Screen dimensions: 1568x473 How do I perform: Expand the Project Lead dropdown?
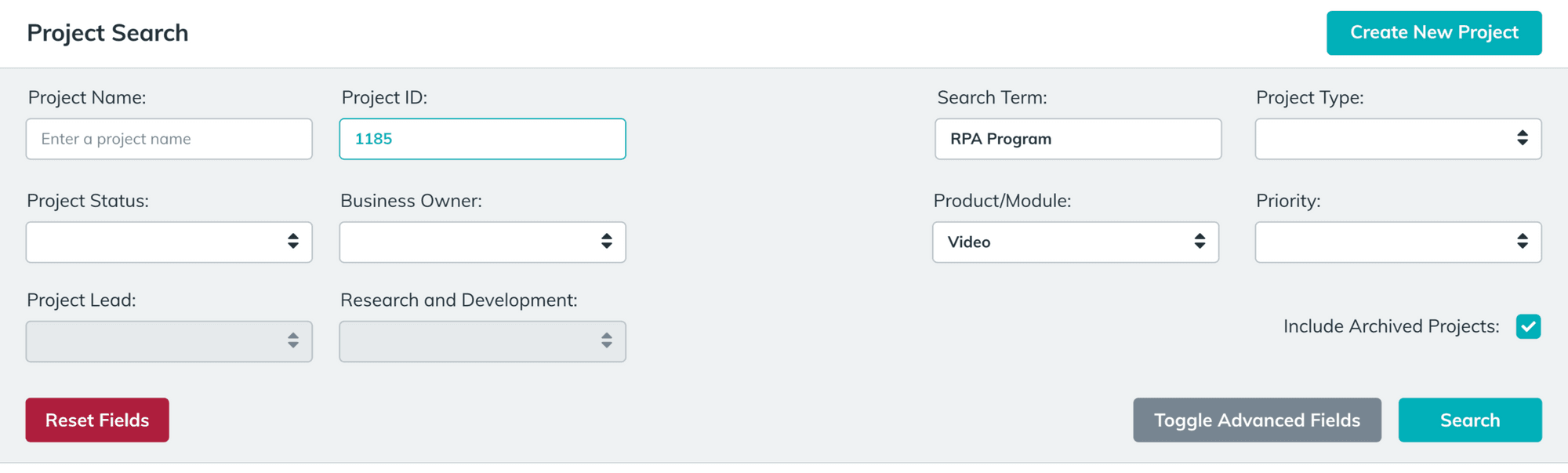click(x=169, y=341)
